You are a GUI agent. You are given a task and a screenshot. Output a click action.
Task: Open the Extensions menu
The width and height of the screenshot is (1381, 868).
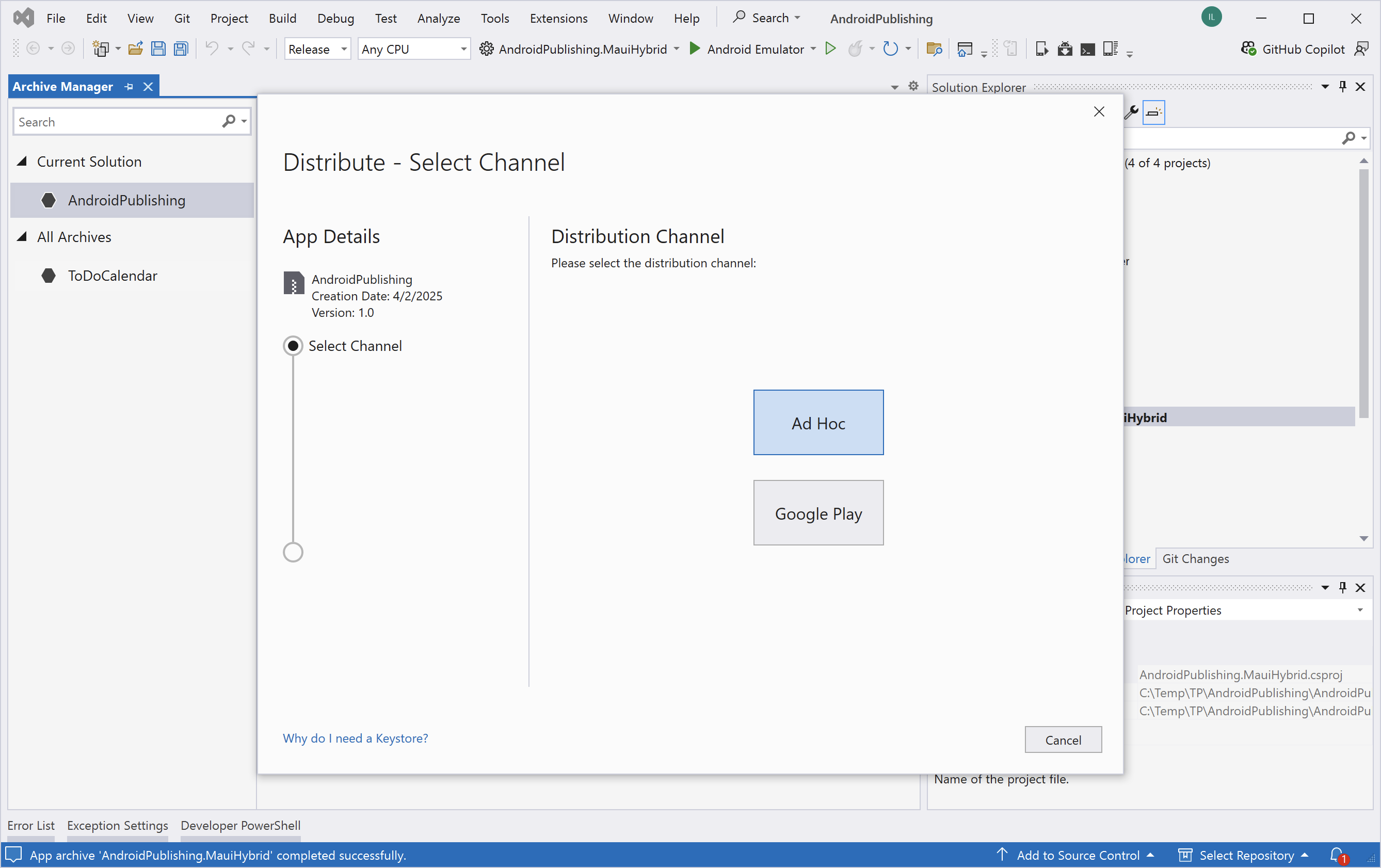pos(558,19)
